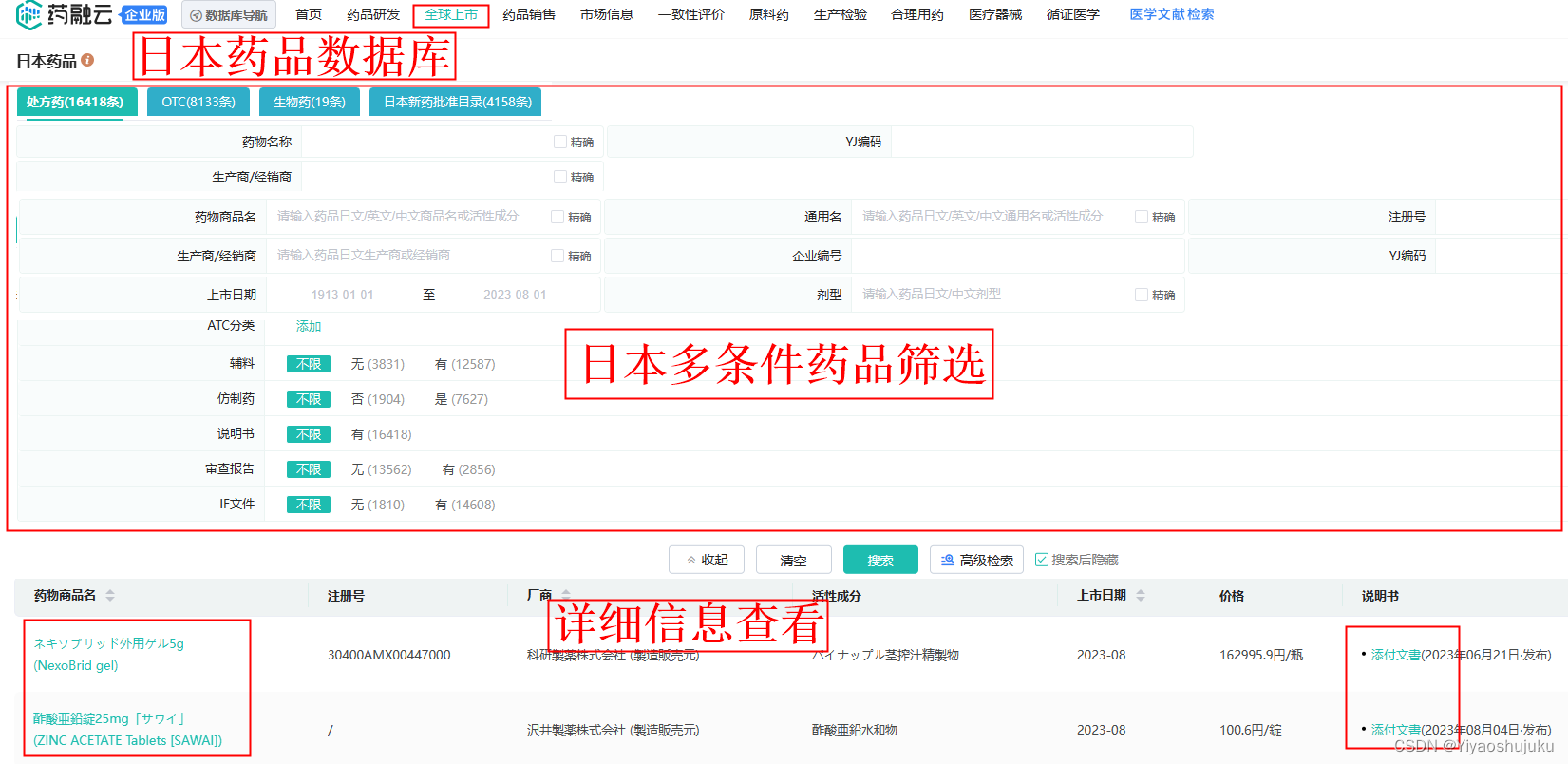Open the 合理用药 menu
1568x764 pixels.
[x=917, y=14]
